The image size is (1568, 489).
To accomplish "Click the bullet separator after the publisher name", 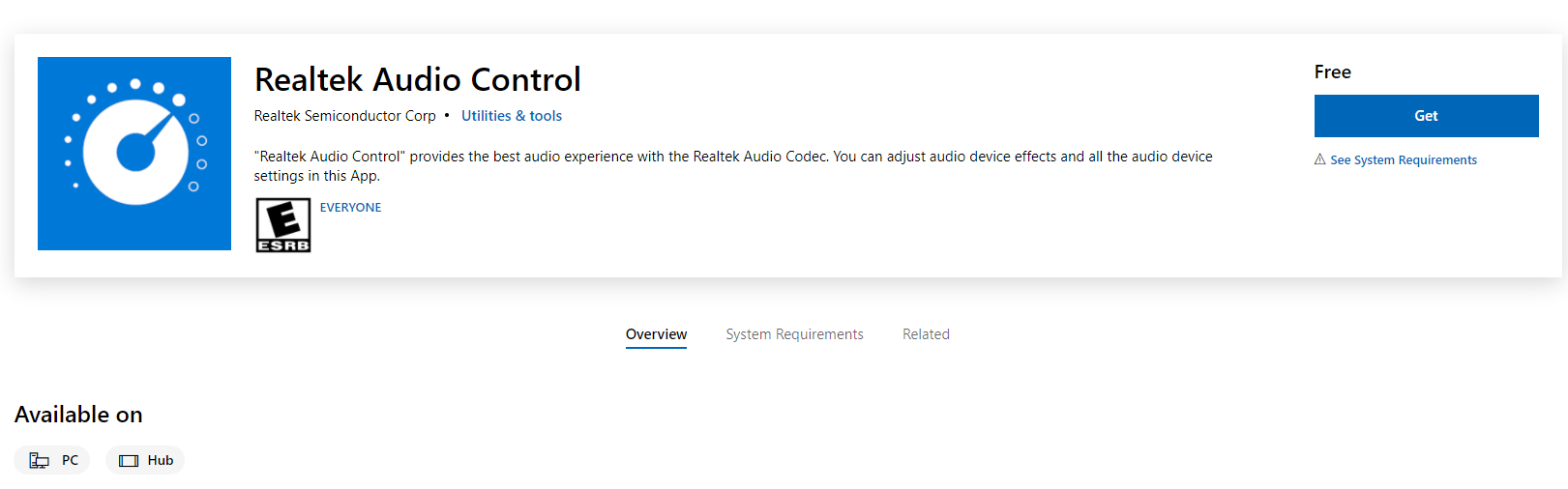I will 447,115.
